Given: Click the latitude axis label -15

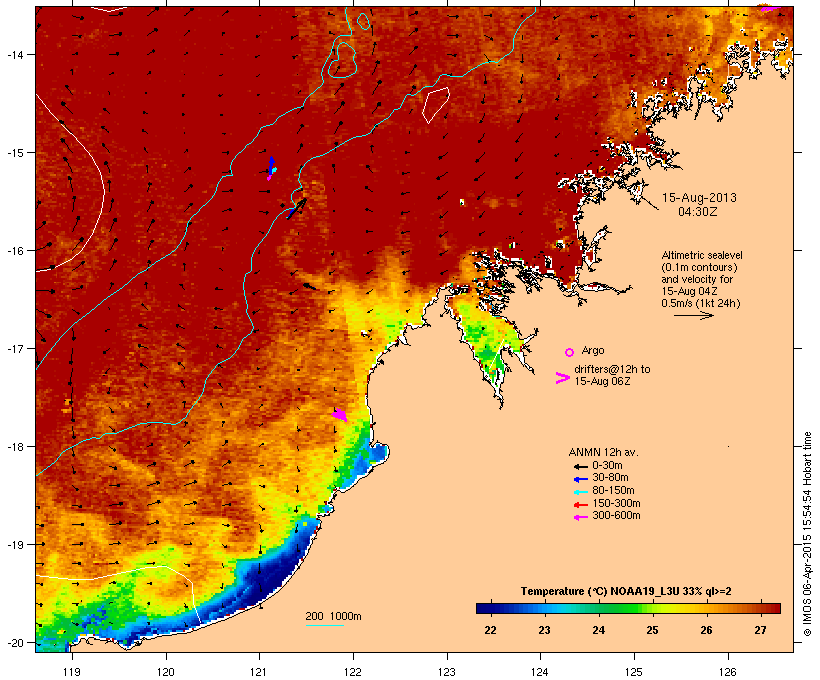Looking at the screenshot, I should (x=14, y=153).
